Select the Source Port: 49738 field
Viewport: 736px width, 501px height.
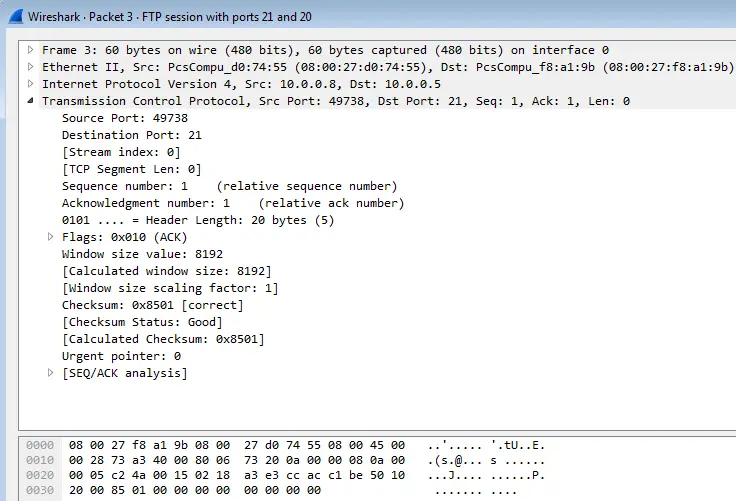pos(125,118)
